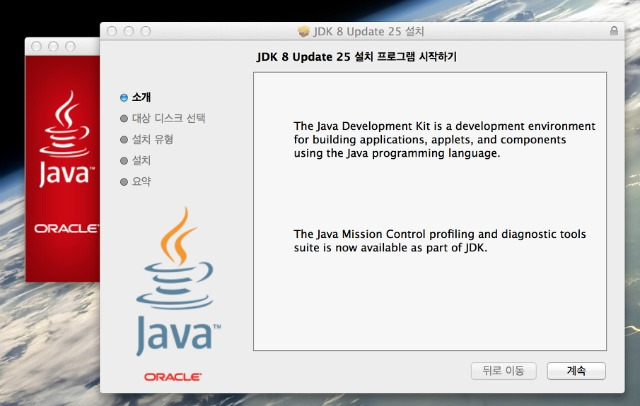Click the 'The Java Development Kit' paragraph

click(x=444, y=140)
